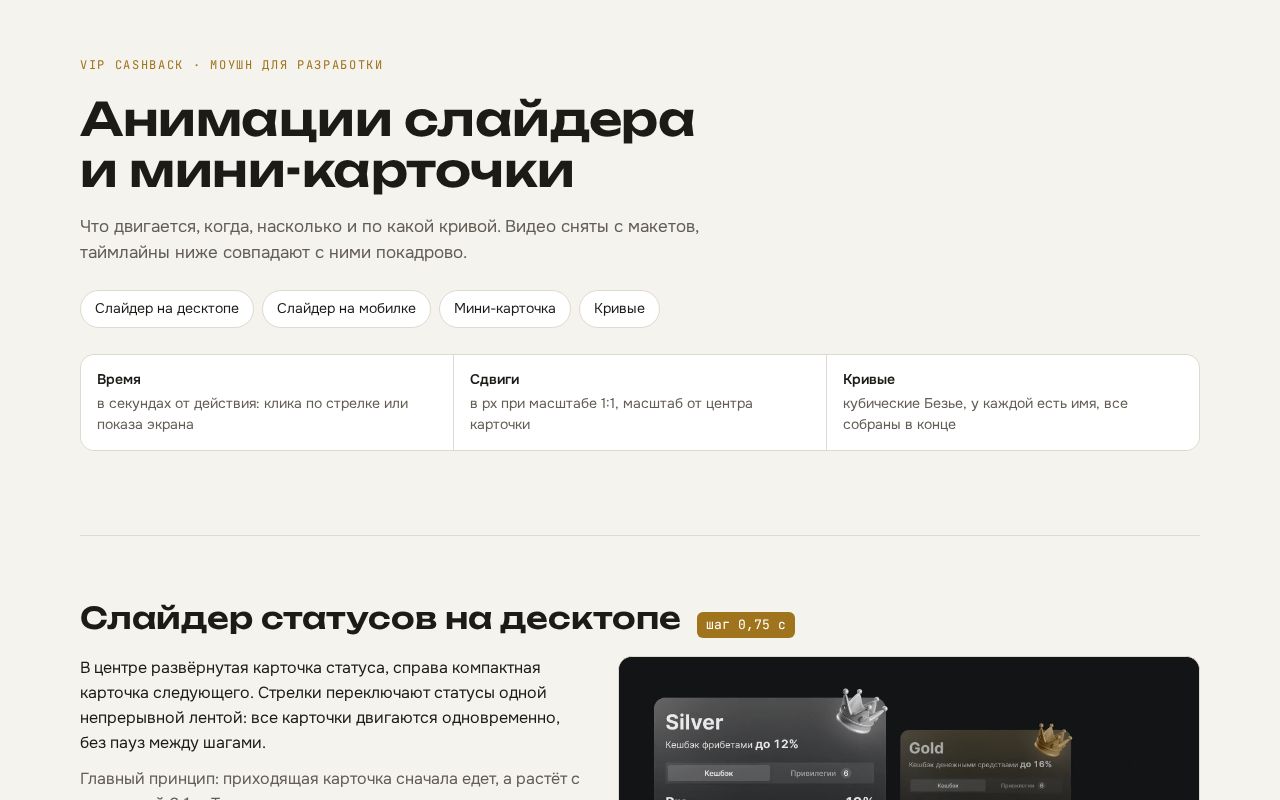This screenshot has width=1280, height=800.
Task: Open 'Привилегии' tab in the Gold card
Action: (x=1023, y=786)
